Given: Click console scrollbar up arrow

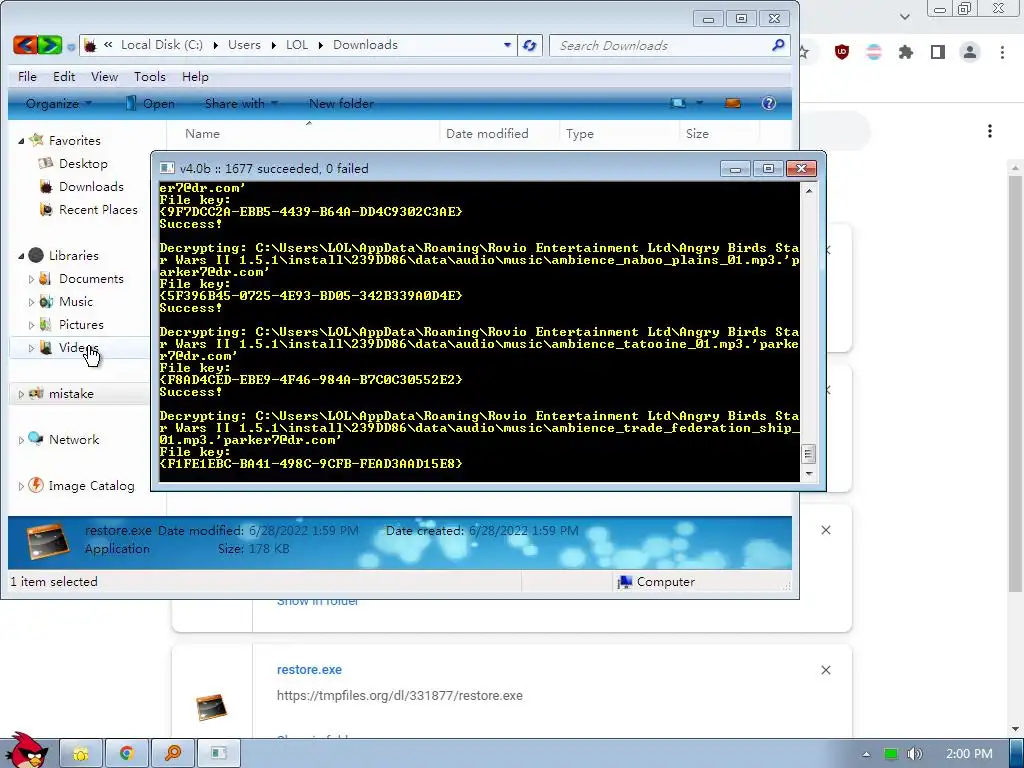Looking at the screenshot, I should (809, 191).
